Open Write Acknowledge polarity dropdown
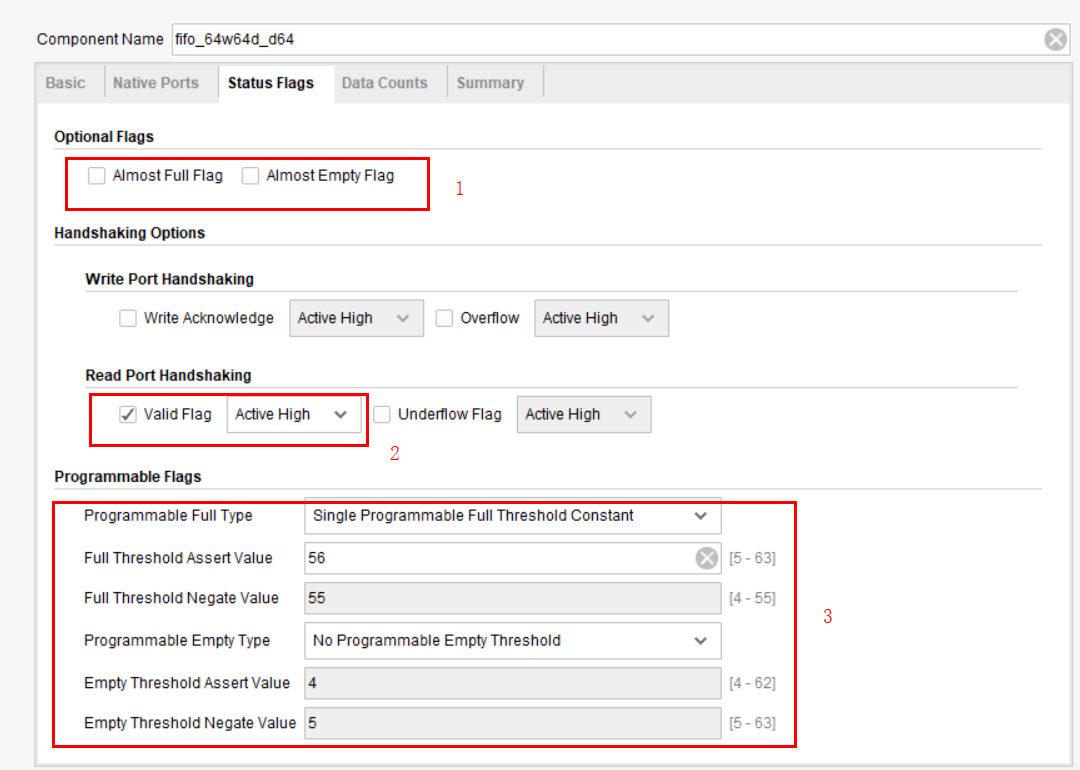This screenshot has width=1080, height=770. click(356, 318)
